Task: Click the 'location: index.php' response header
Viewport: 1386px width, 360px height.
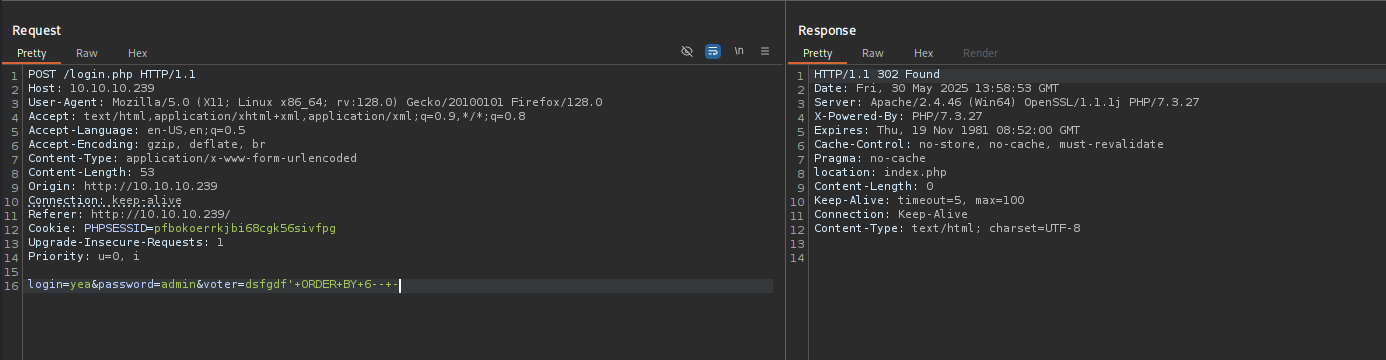Action: pyautogui.click(x=880, y=173)
